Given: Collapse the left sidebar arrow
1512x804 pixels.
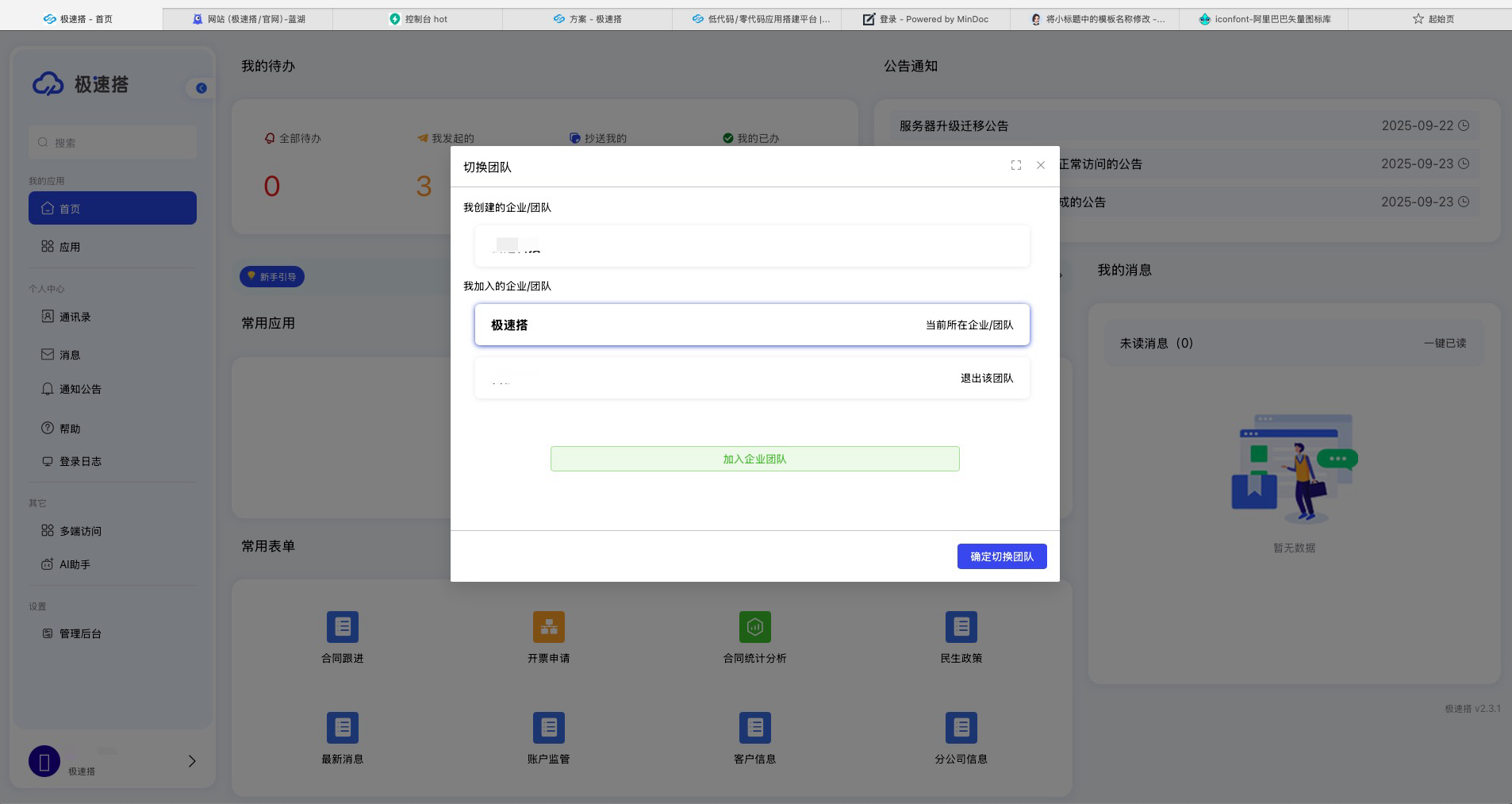Looking at the screenshot, I should tap(201, 88).
